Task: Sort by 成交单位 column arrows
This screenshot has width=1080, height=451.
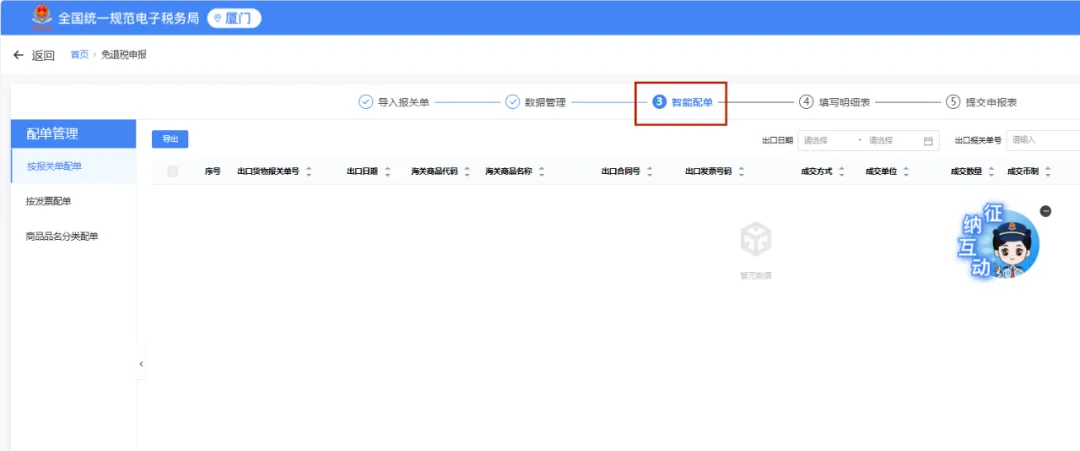Action: click(x=906, y=172)
